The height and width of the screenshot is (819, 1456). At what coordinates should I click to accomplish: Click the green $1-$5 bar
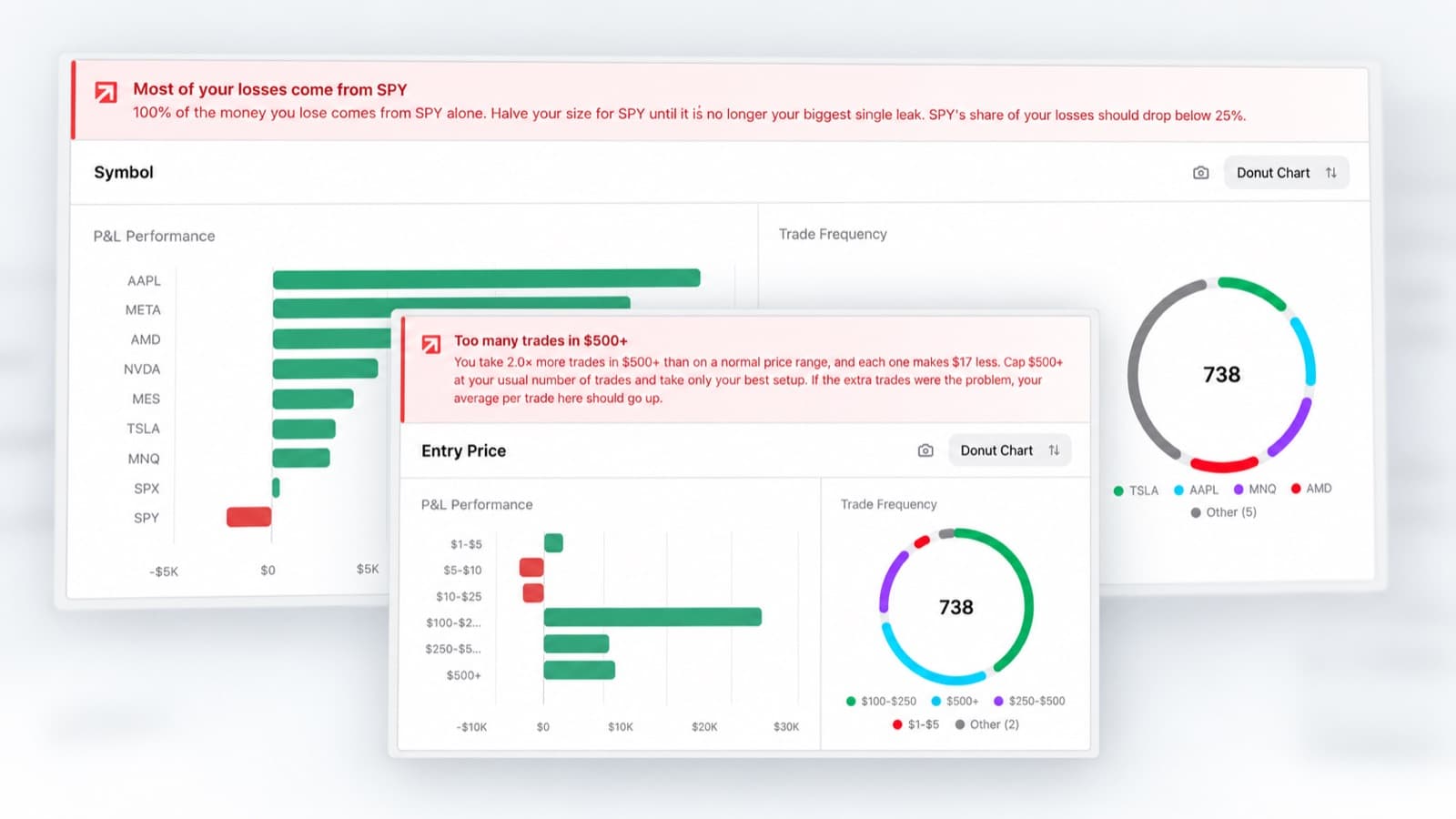(x=553, y=543)
